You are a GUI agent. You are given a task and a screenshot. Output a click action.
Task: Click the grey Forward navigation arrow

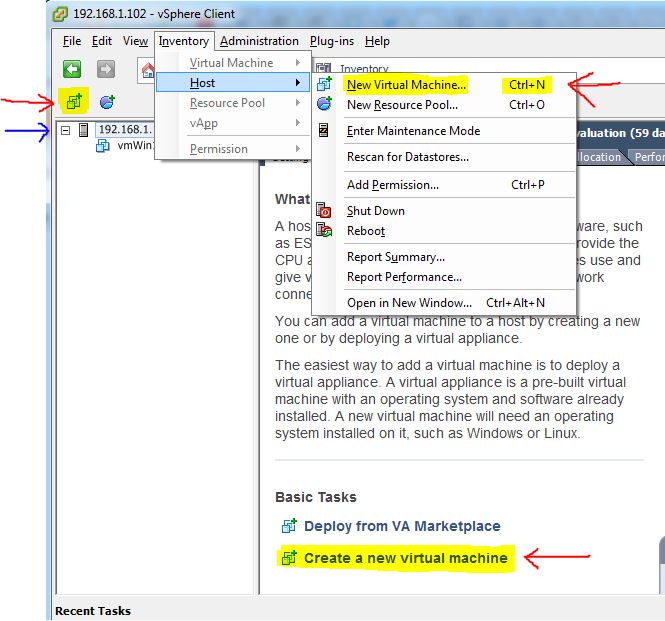(106, 69)
